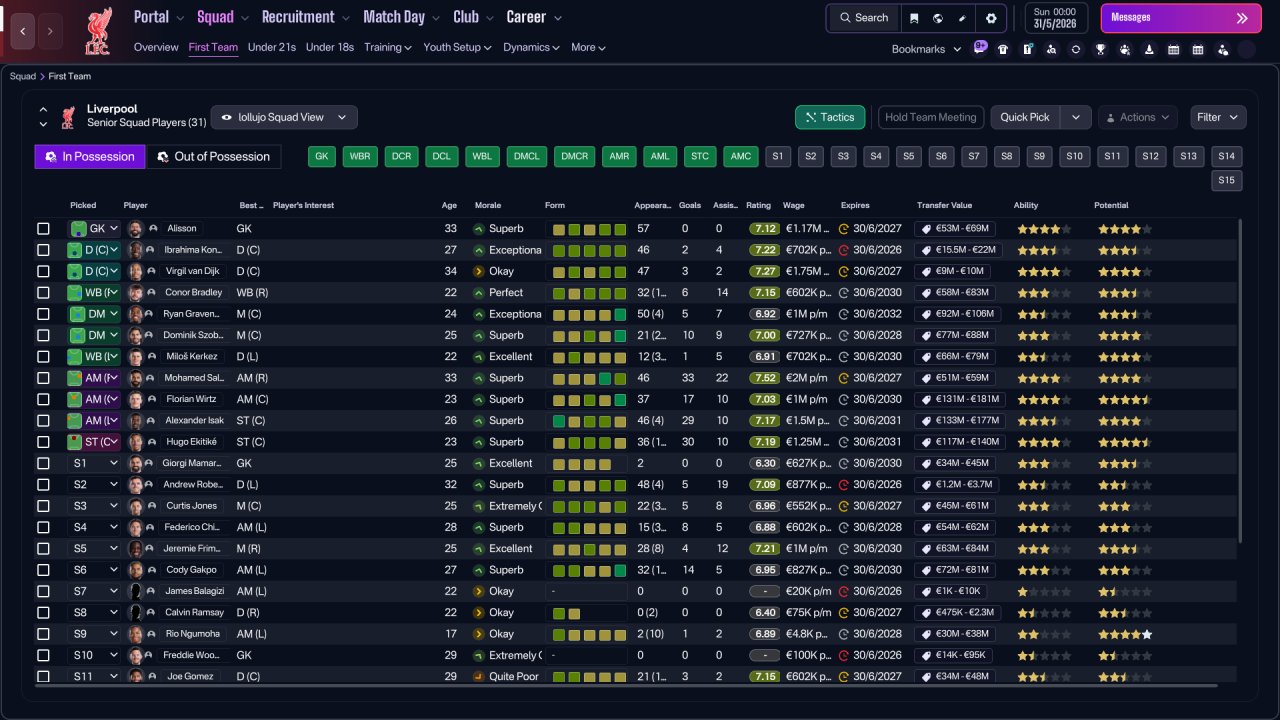This screenshot has height=720, width=1280.
Task: Open the globe world icon
Action: [x=938, y=18]
